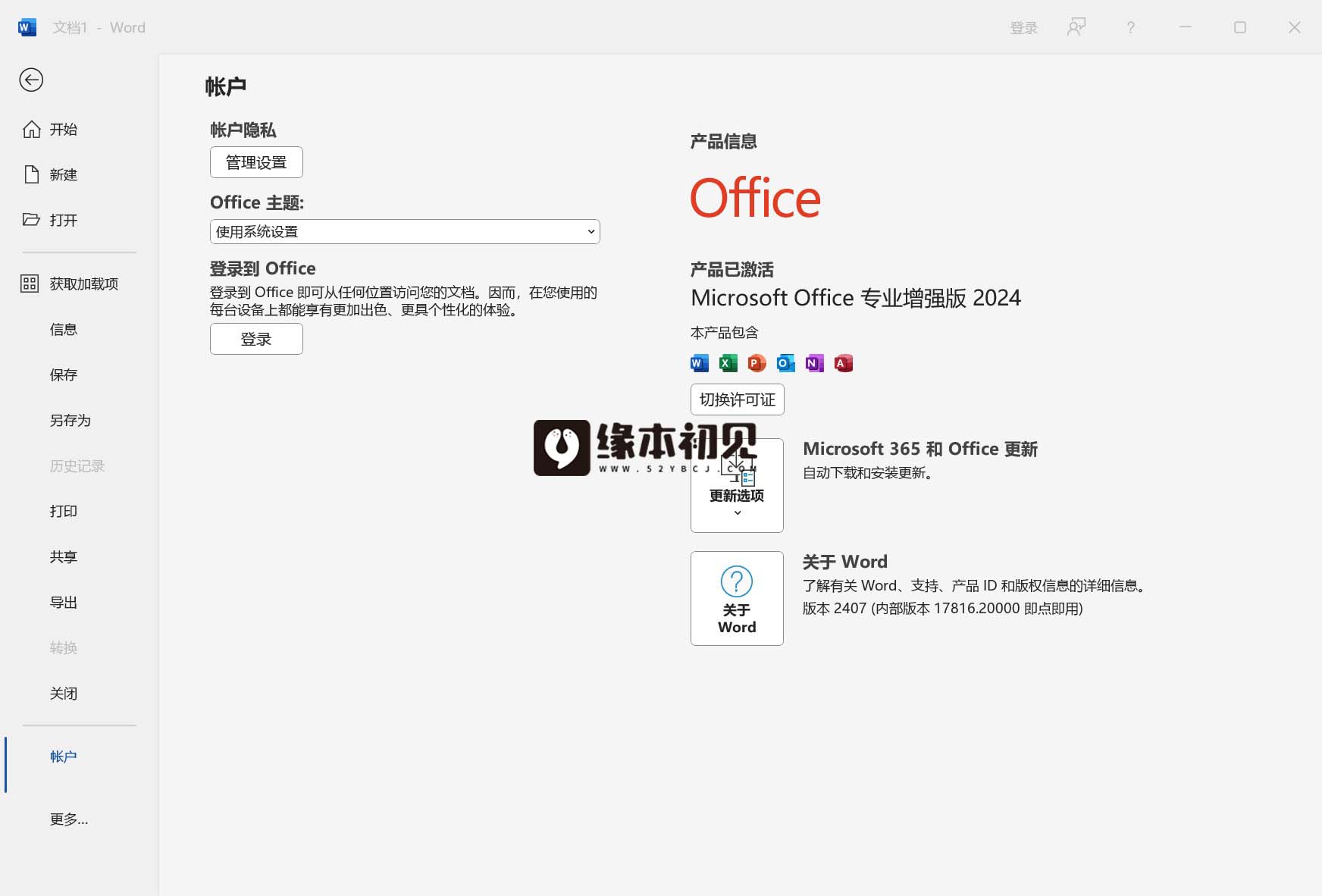The image size is (1322, 896).
Task: Click the 帐户隐私 heading
Action: [x=243, y=130]
